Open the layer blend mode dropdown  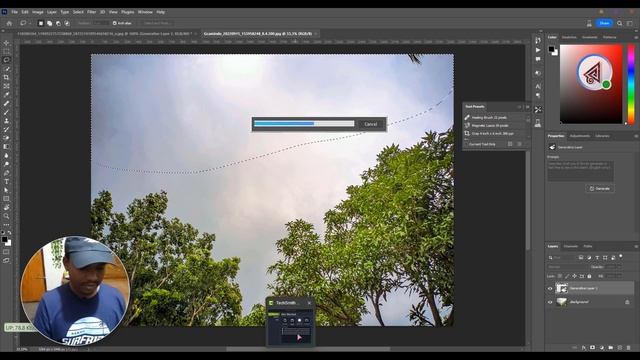(x=566, y=267)
